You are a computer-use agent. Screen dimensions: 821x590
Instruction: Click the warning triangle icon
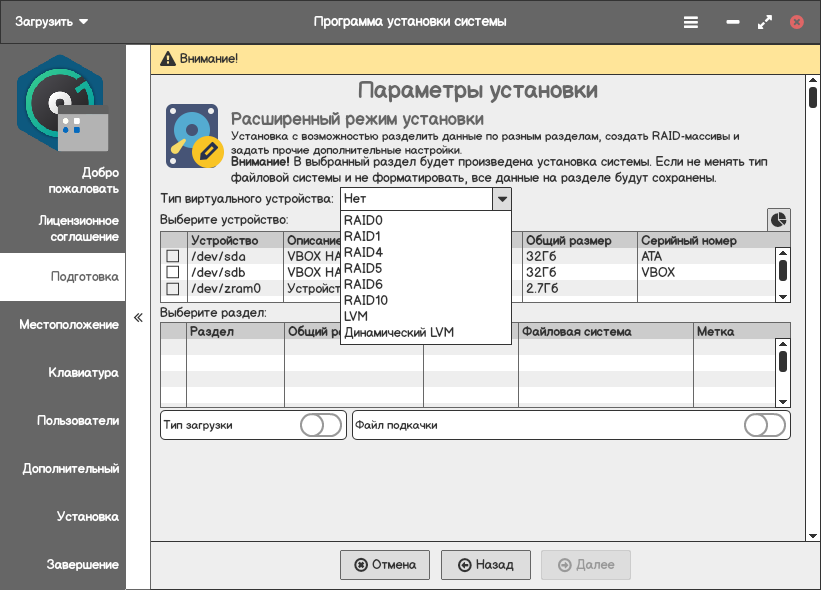[x=168, y=59]
